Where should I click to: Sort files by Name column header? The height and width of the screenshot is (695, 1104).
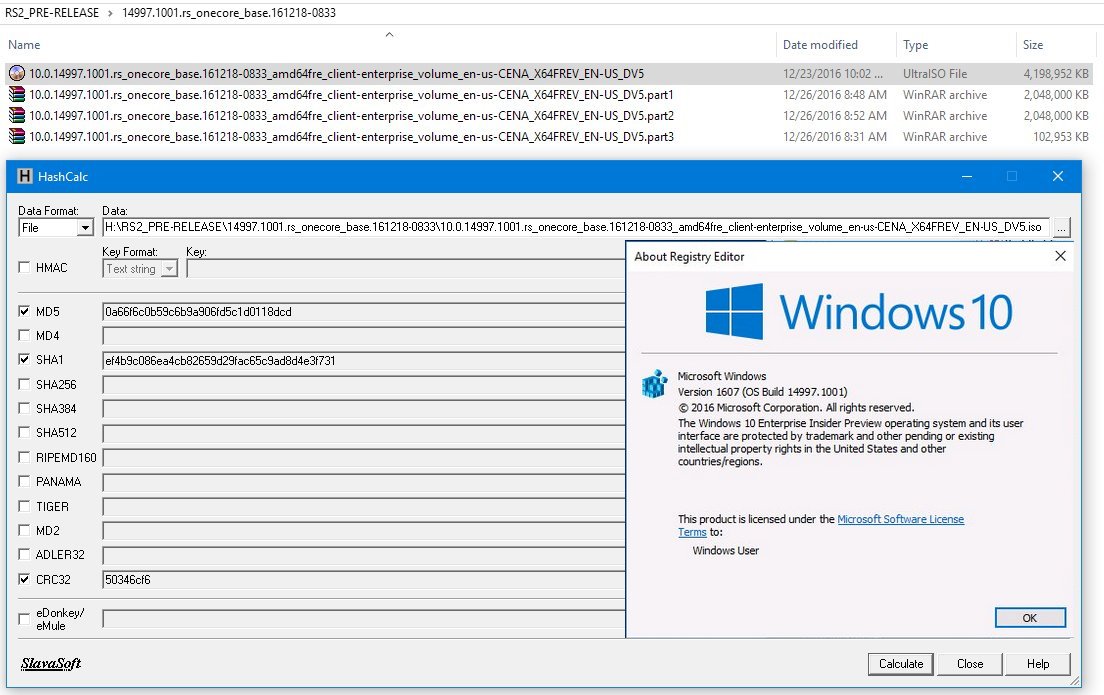coord(24,44)
